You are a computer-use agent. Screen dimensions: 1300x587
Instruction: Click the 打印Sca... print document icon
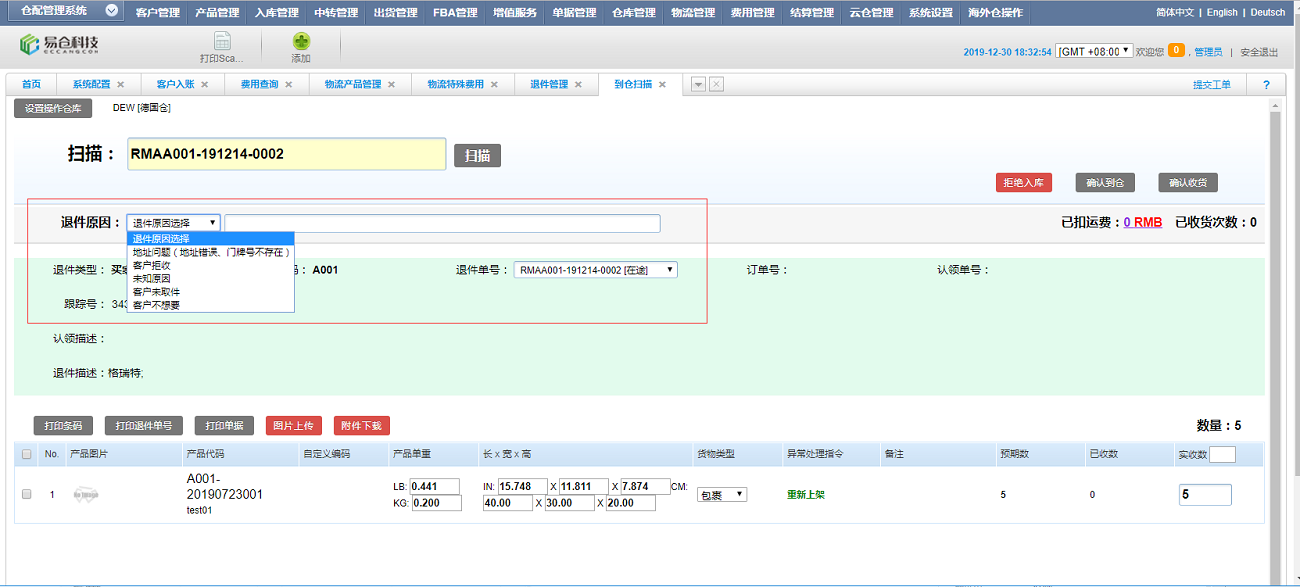pos(222,42)
